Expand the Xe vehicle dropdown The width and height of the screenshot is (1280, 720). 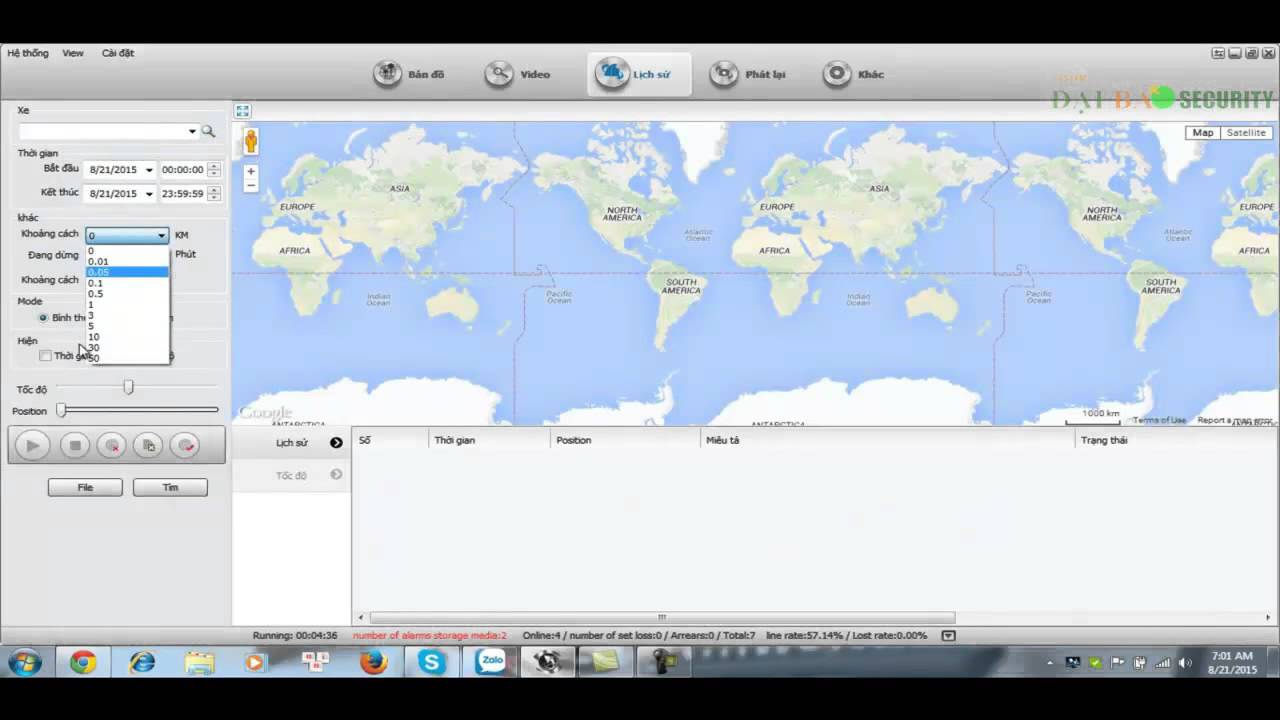192,131
